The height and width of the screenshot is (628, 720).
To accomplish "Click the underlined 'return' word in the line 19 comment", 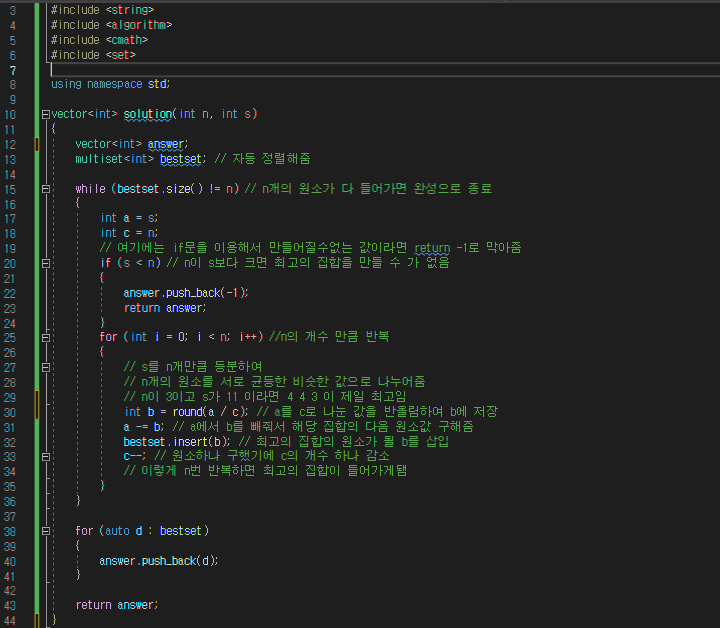I will [x=432, y=248].
